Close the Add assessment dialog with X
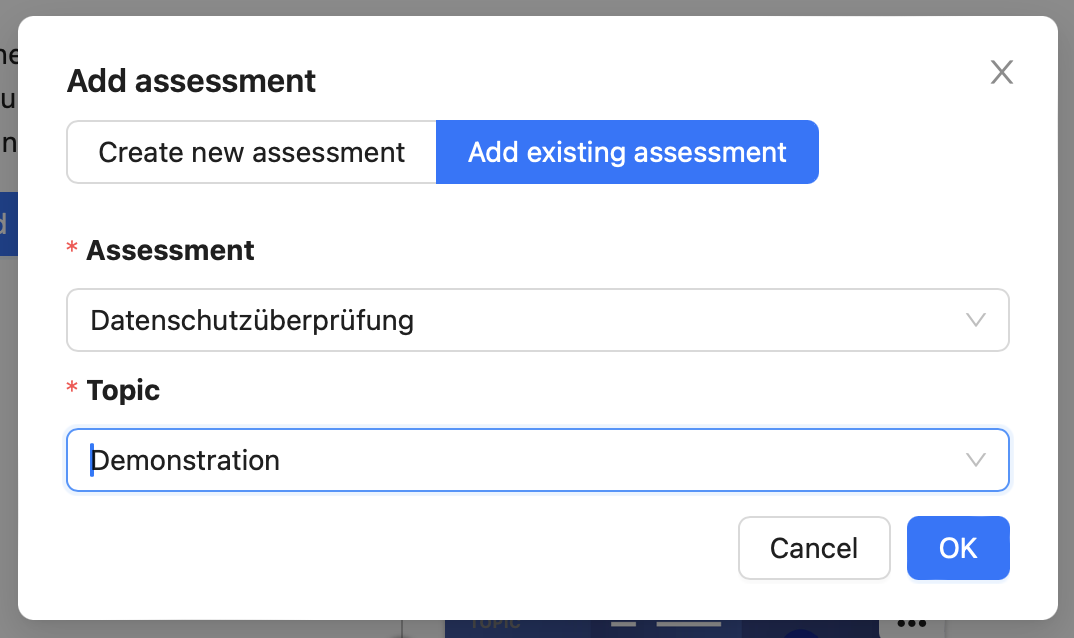 [x=1001, y=72]
